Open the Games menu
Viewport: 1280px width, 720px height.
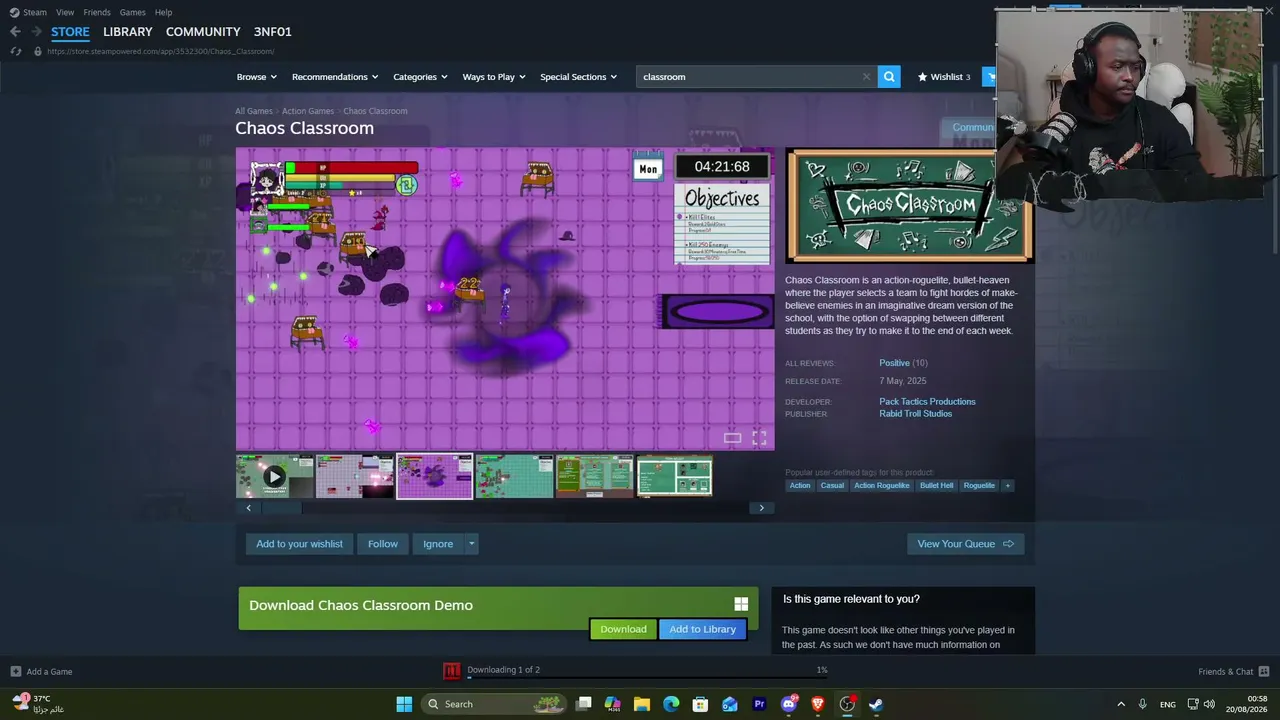click(x=133, y=12)
